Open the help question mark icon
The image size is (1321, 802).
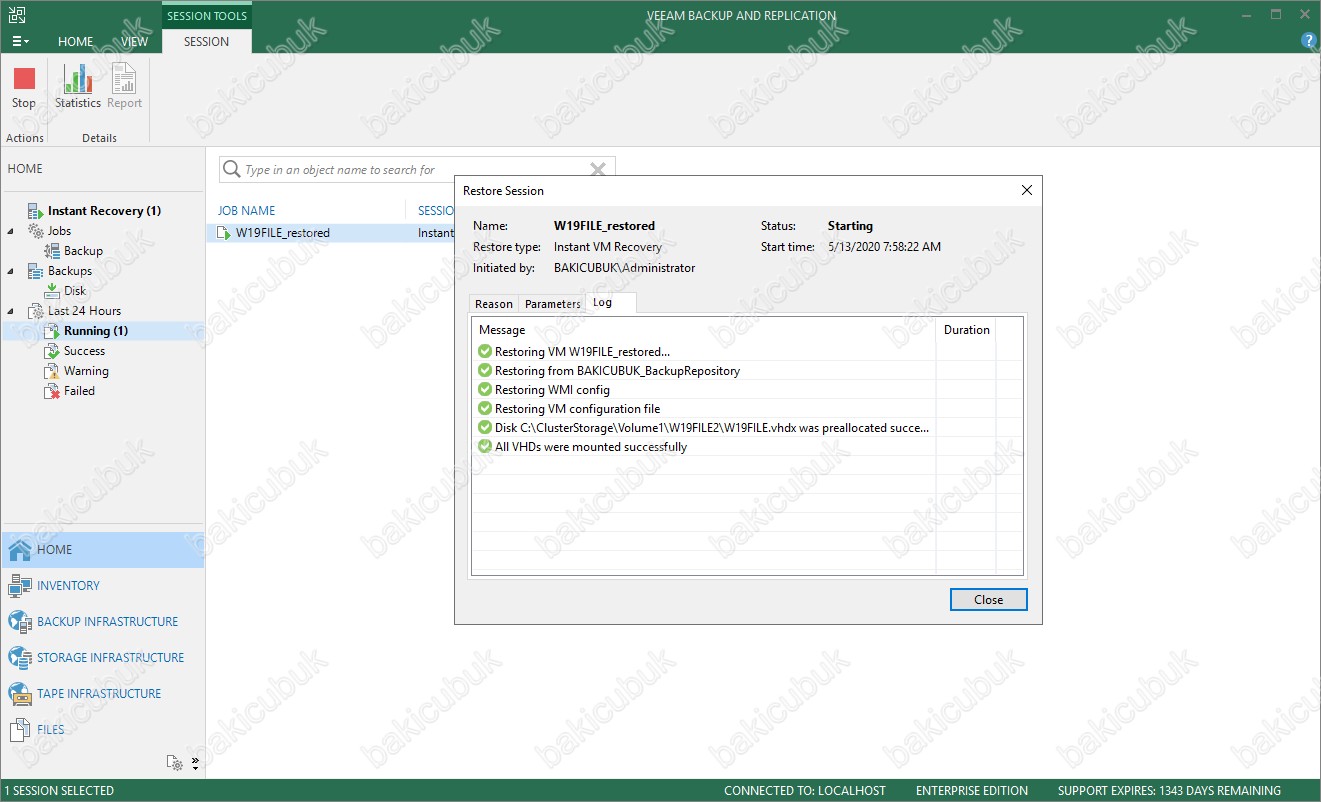(1308, 41)
